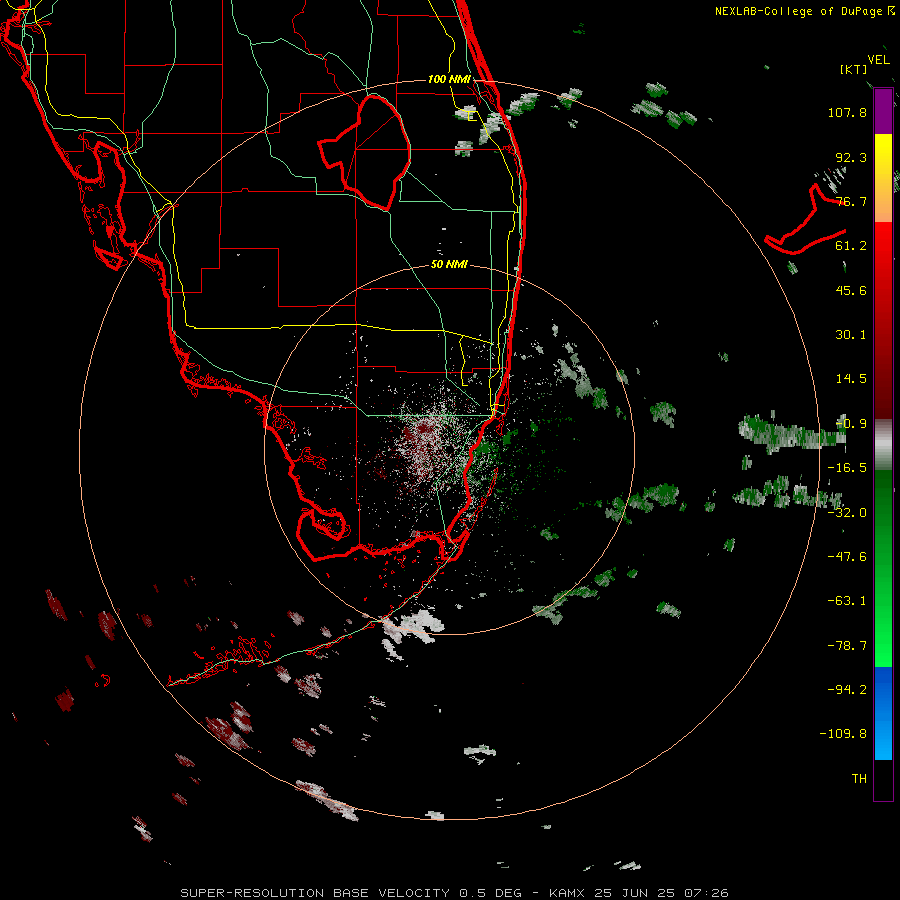Select the 61.2 velocity scale value
This screenshot has width=900, height=900.
click(x=851, y=246)
